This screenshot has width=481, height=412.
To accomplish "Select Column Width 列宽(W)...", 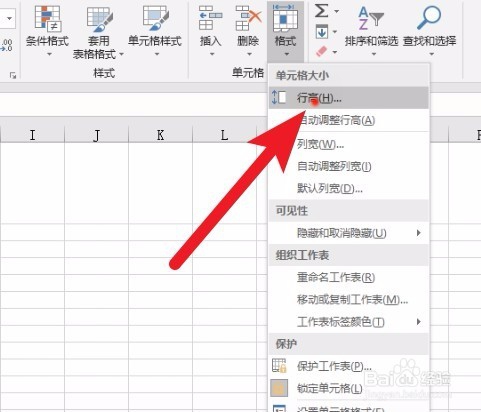I will [x=349, y=144].
